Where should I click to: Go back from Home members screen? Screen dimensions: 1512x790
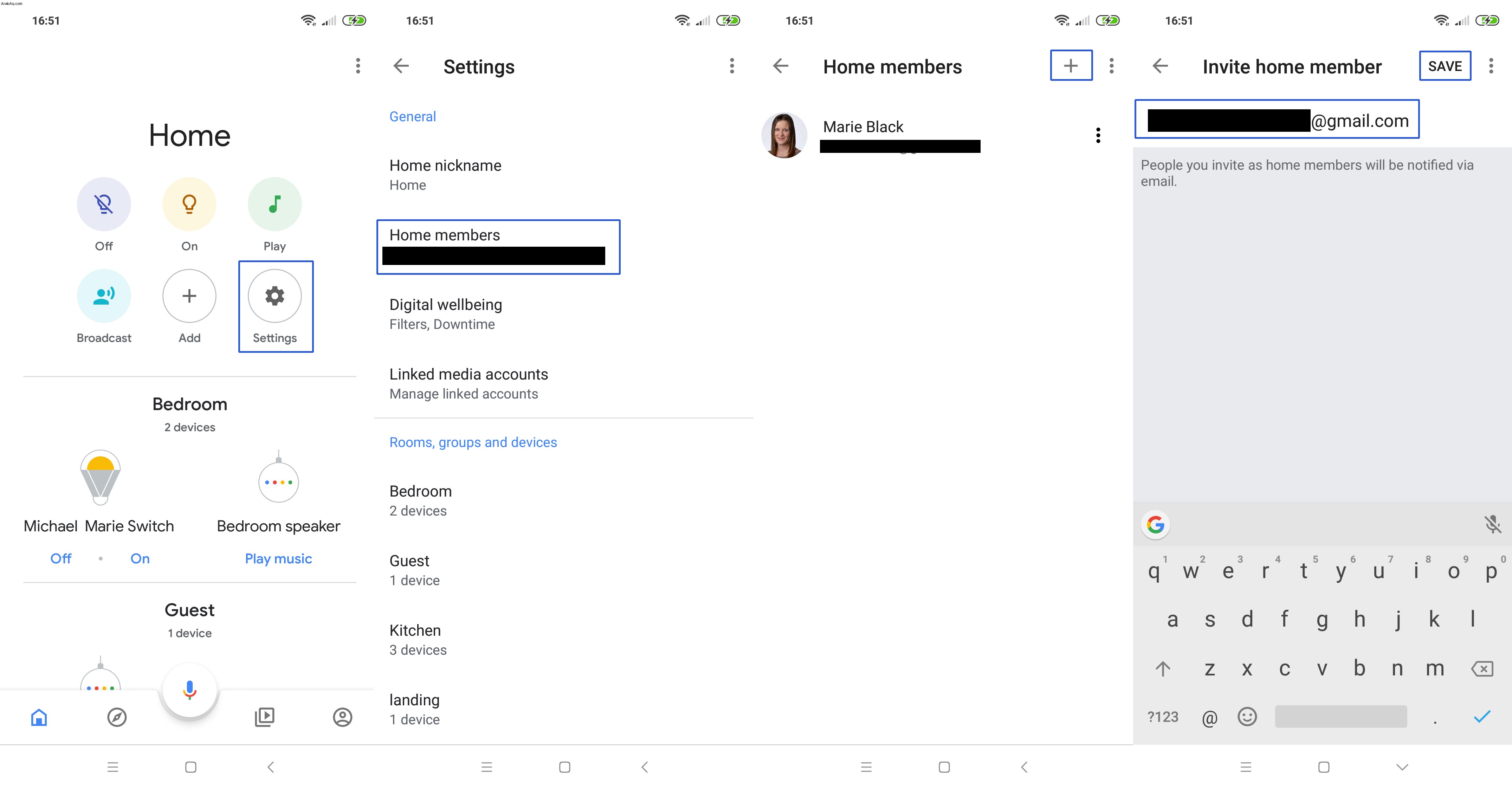click(781, 66)
